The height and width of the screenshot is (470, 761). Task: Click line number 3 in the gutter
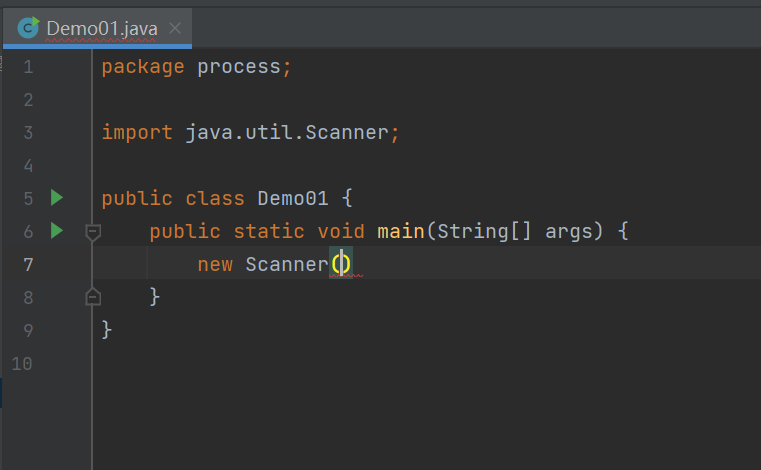(x=27, y=132)
